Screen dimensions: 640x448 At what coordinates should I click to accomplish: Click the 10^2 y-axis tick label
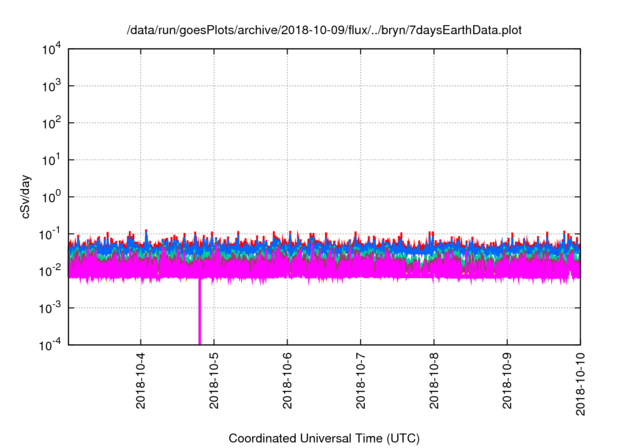click(x=51, y=123)
